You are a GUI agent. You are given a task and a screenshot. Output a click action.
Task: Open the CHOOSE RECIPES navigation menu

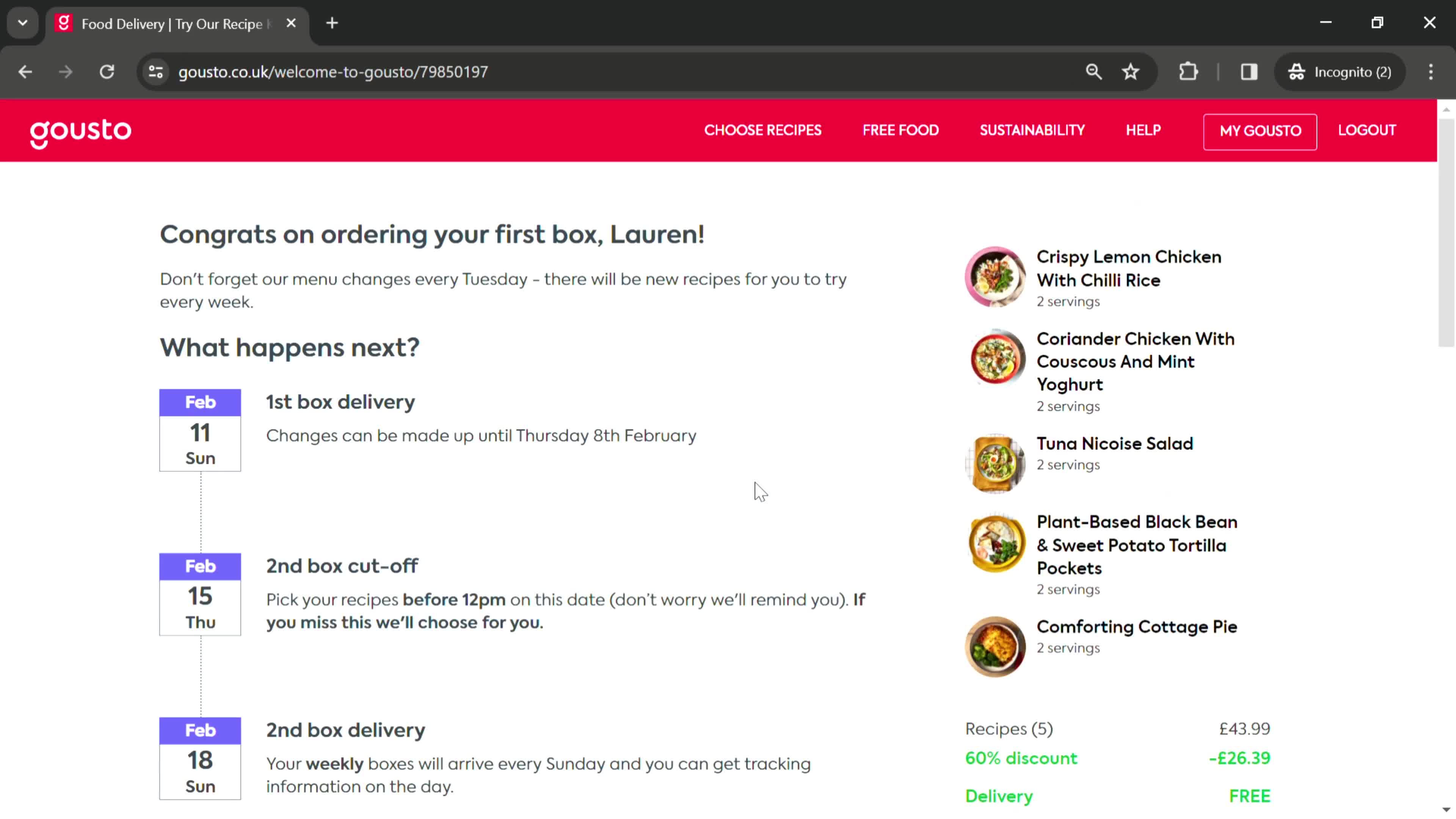[763, 130]
